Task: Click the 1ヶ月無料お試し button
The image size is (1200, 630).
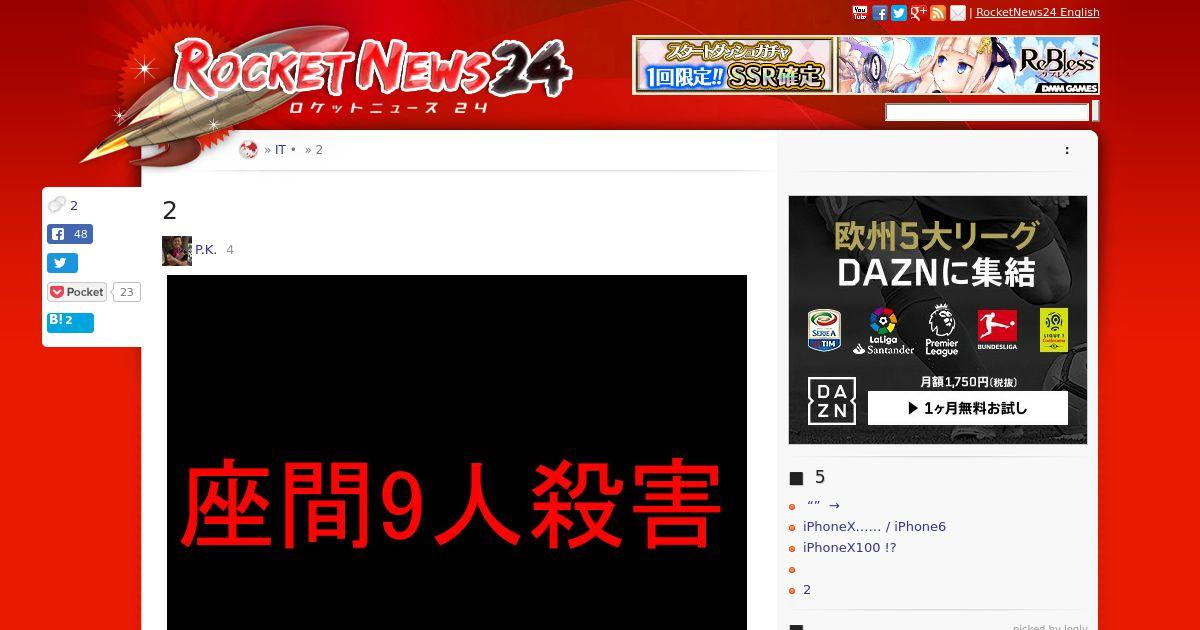Action: point(968,408)
